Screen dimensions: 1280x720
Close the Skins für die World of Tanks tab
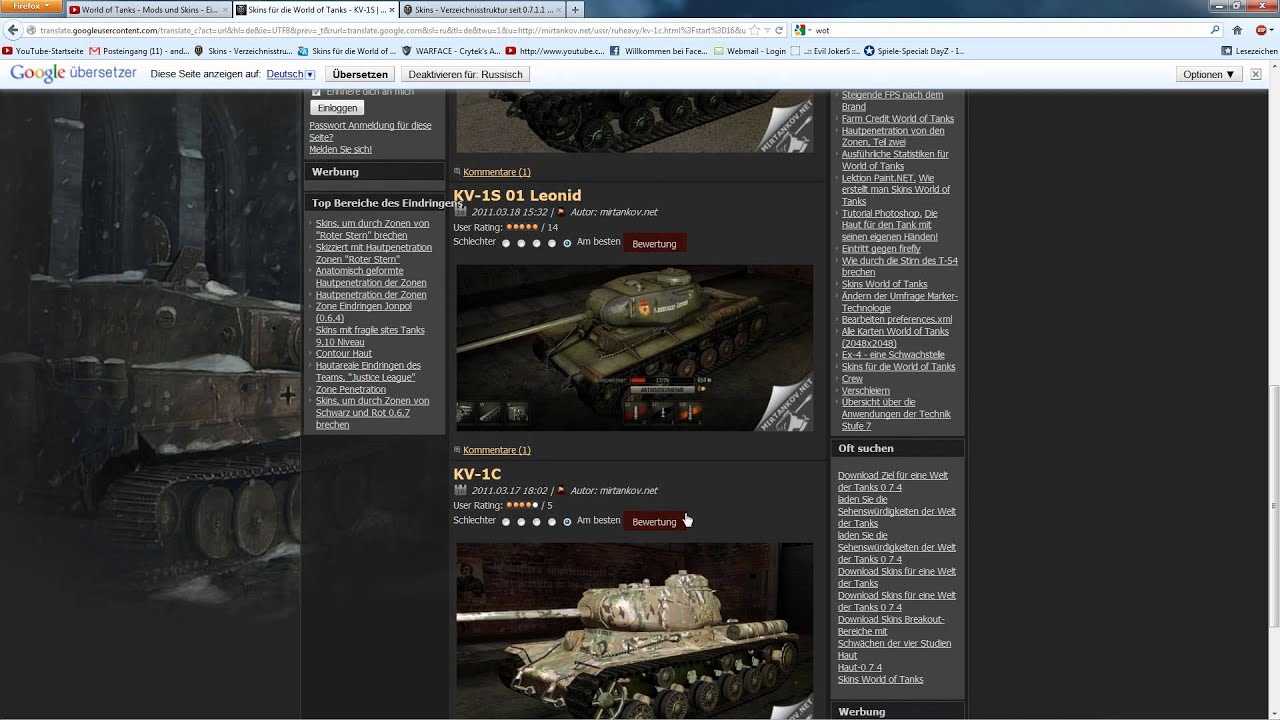pos(392,10)
